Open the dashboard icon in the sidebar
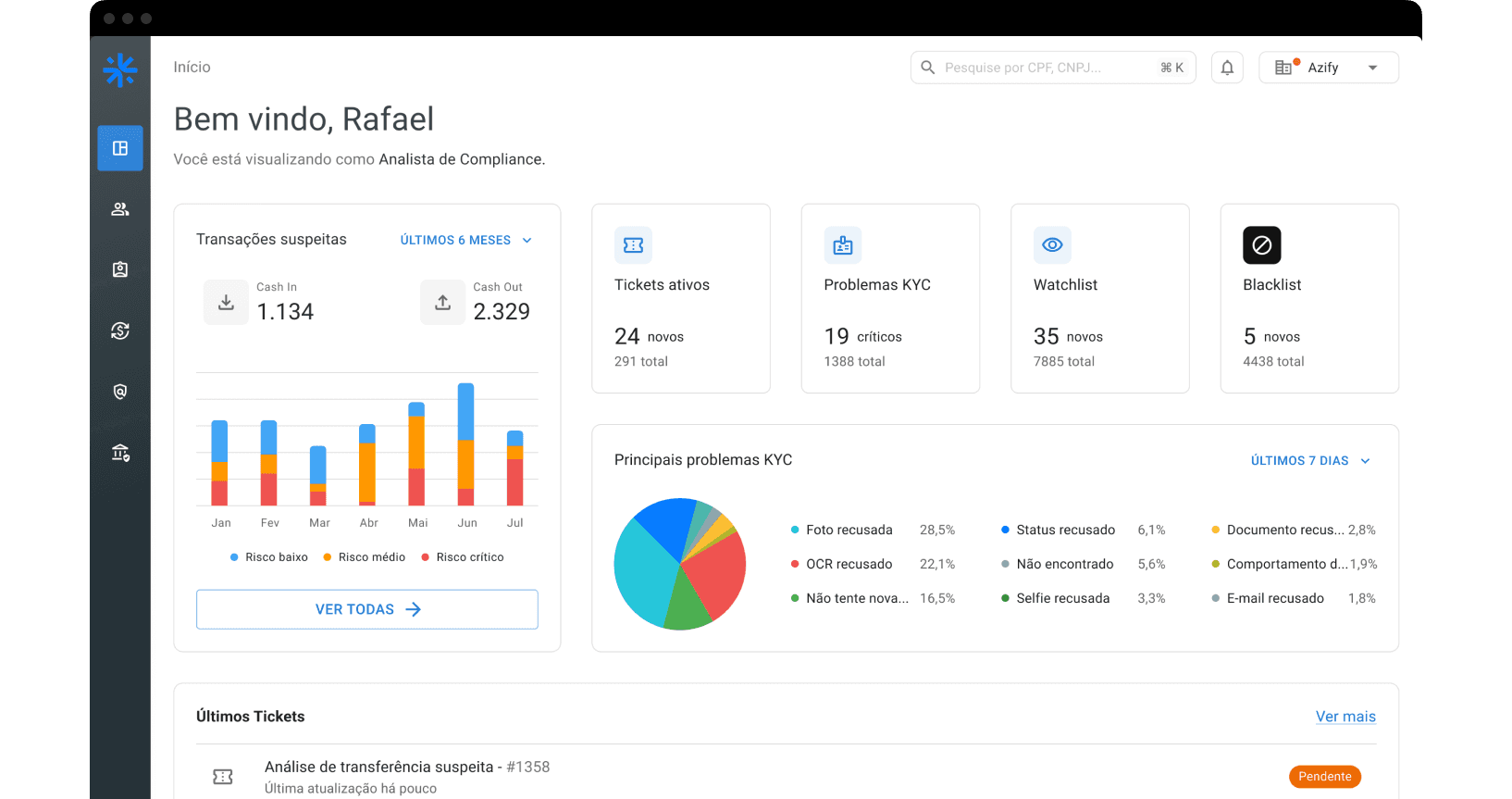1512x799 pixels. [120, 148]
